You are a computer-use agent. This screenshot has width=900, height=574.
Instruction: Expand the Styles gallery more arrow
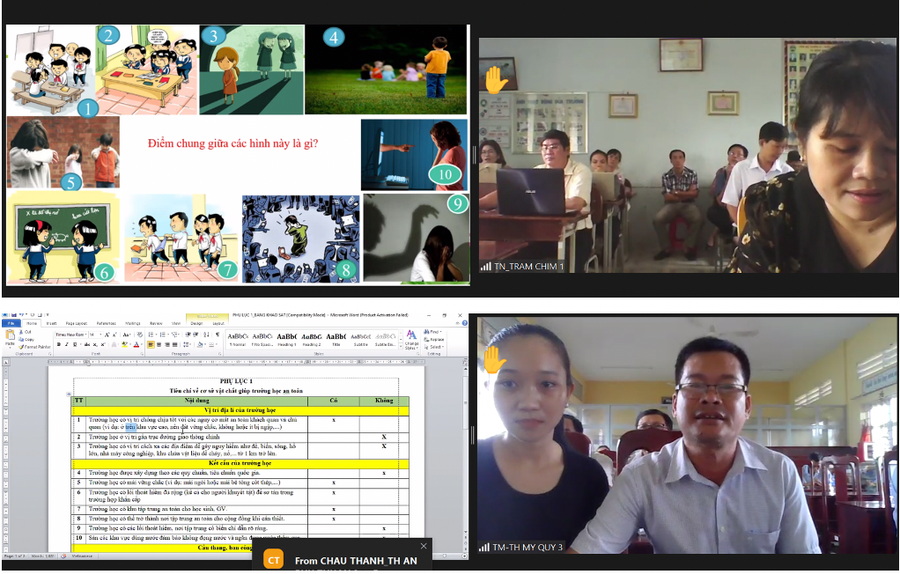(398, 343)
